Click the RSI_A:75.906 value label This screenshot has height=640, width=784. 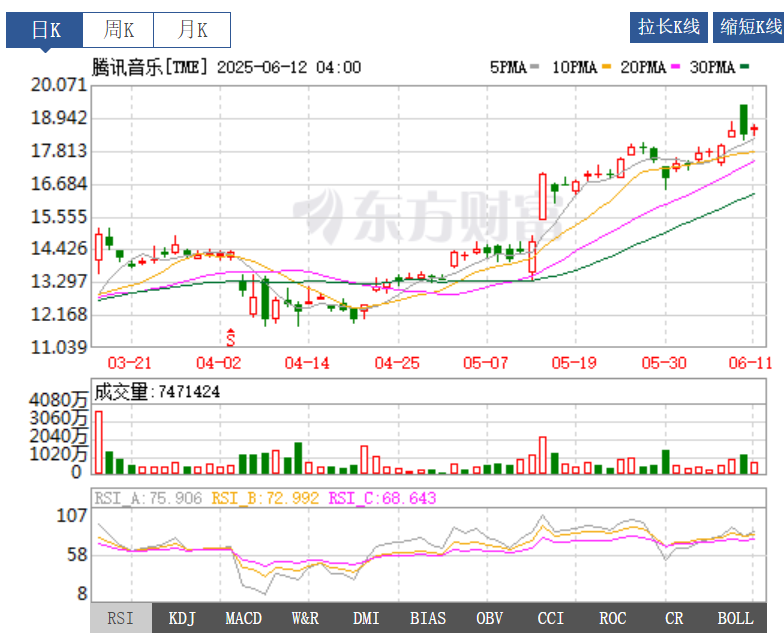pyautogui.click(x=148, y=498)
